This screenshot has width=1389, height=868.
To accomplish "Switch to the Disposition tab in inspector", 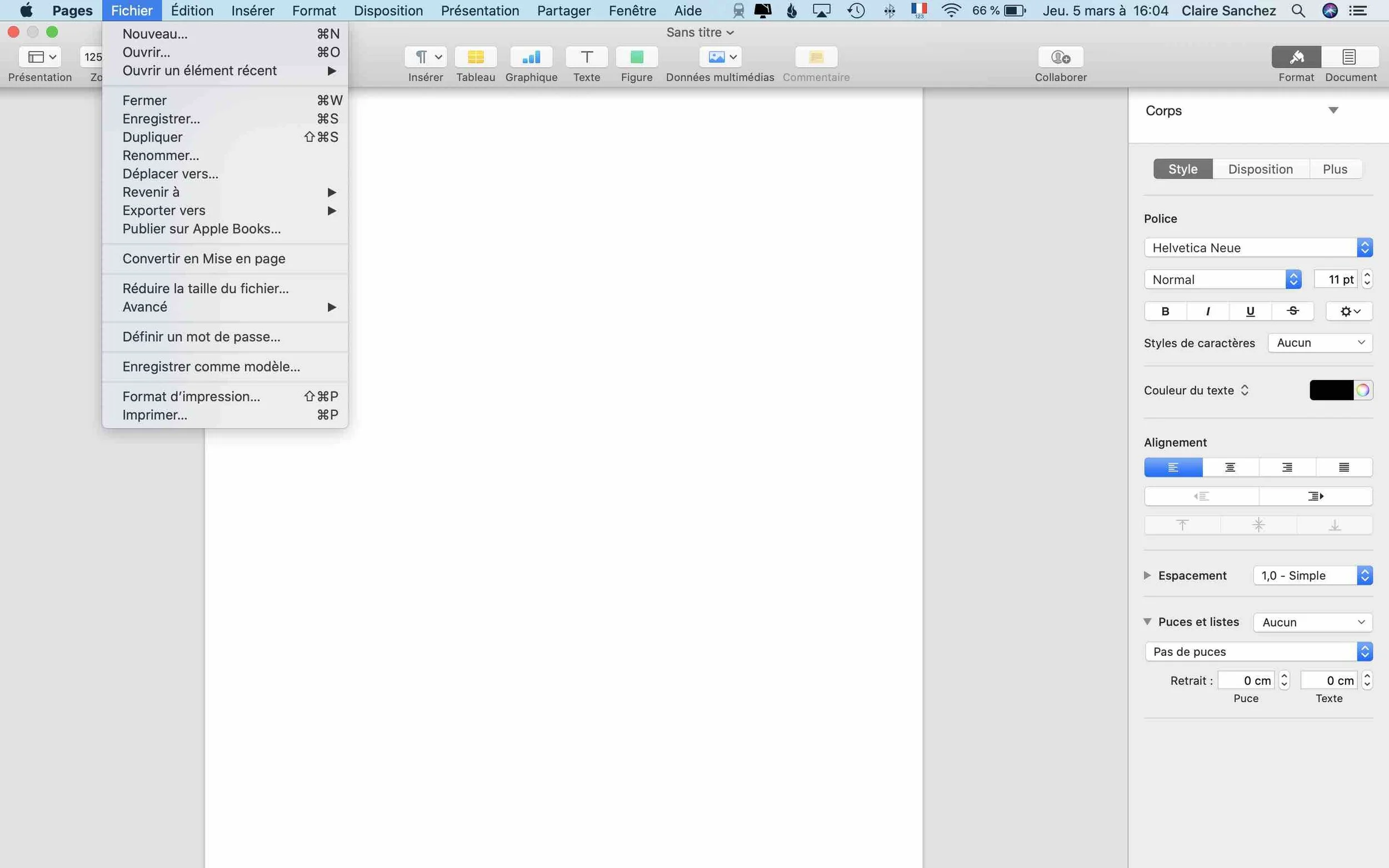I will pyautogui.click(x=1260, y=168).
